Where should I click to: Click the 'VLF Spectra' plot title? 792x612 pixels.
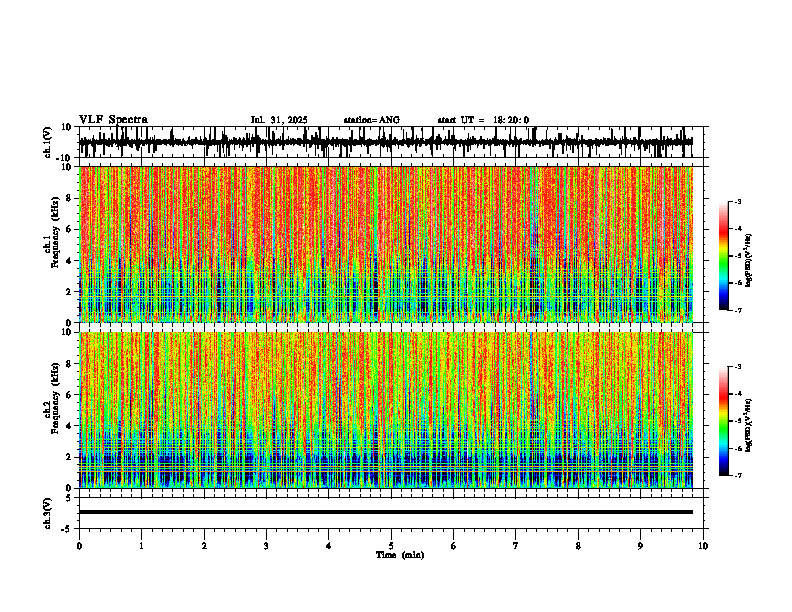(x=113, y=120)
